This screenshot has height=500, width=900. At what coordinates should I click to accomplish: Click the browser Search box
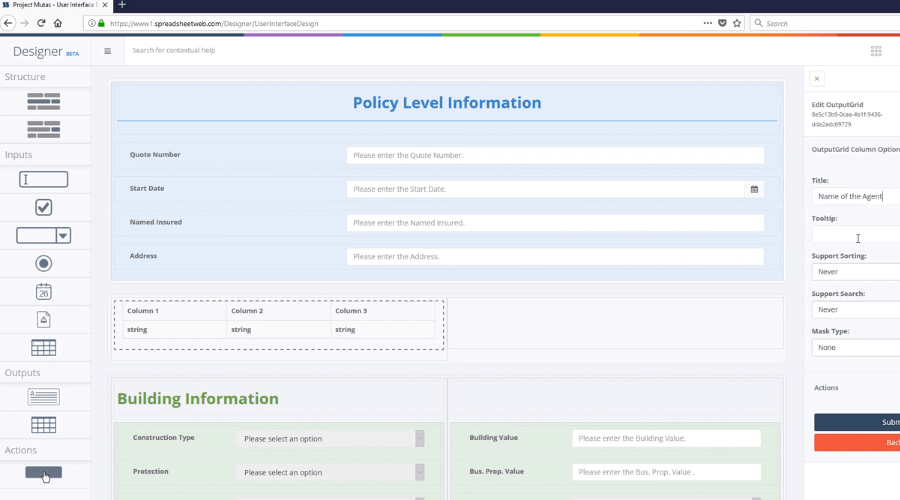pos(825,24)
